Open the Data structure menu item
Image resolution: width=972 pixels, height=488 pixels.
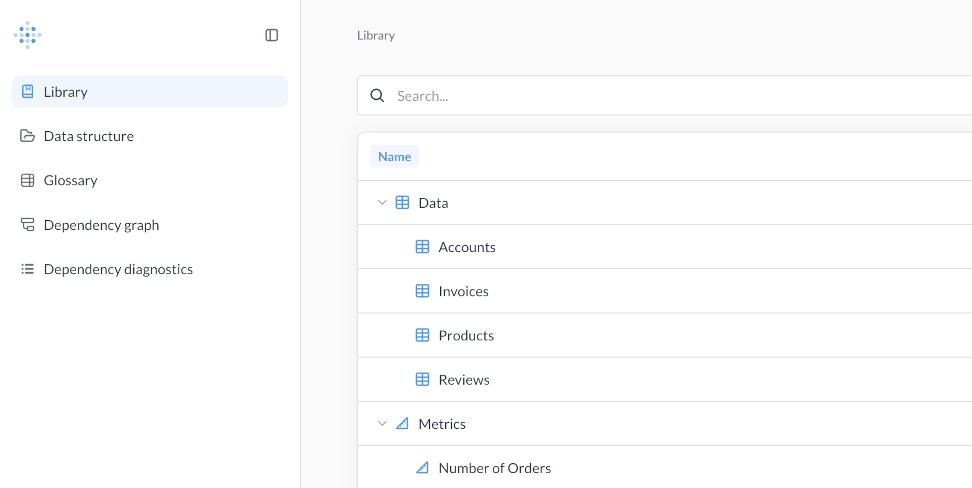[149, 136]
